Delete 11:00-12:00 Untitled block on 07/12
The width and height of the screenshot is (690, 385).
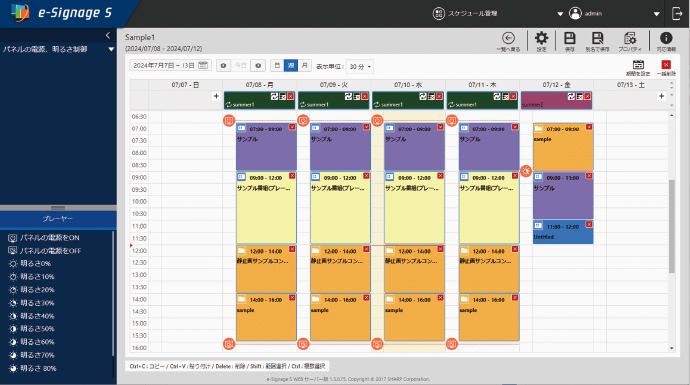589,224
